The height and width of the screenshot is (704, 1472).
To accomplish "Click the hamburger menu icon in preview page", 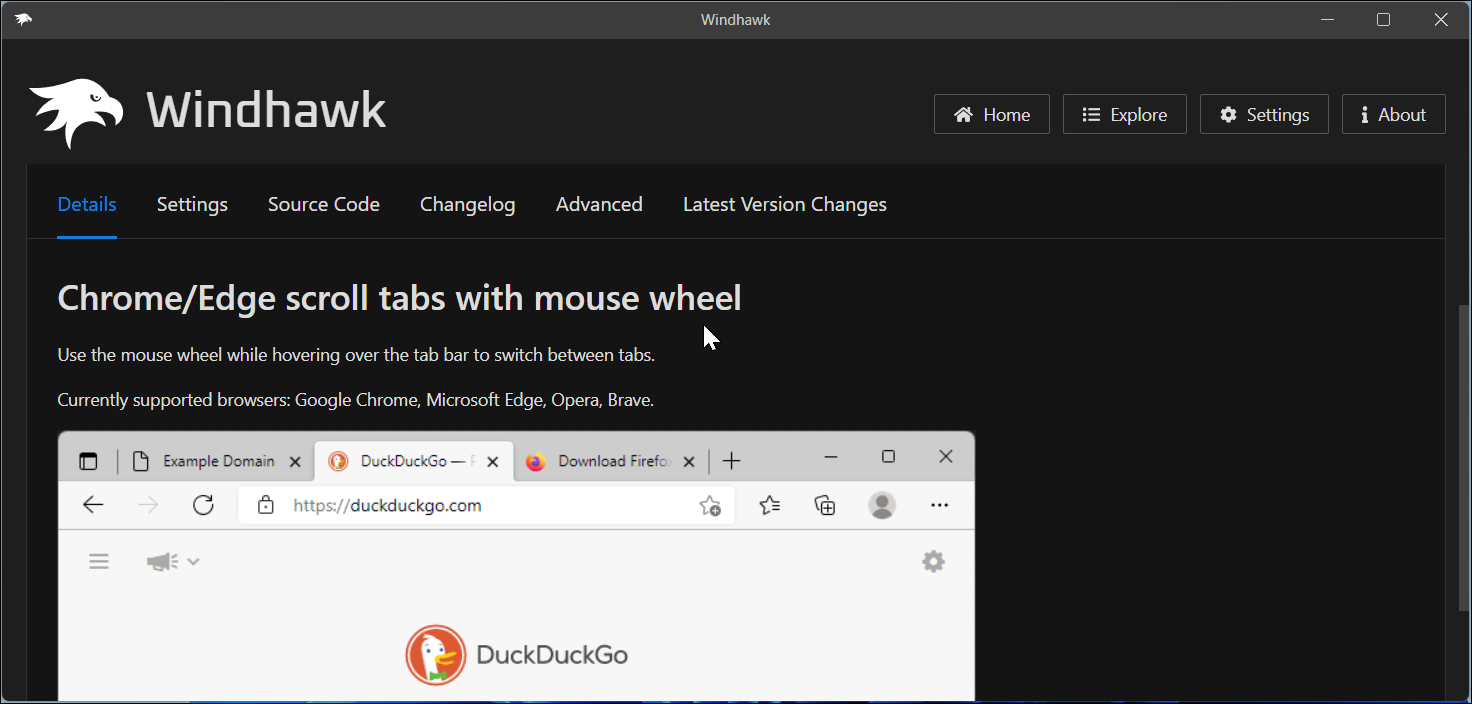I will pos(99,561).
